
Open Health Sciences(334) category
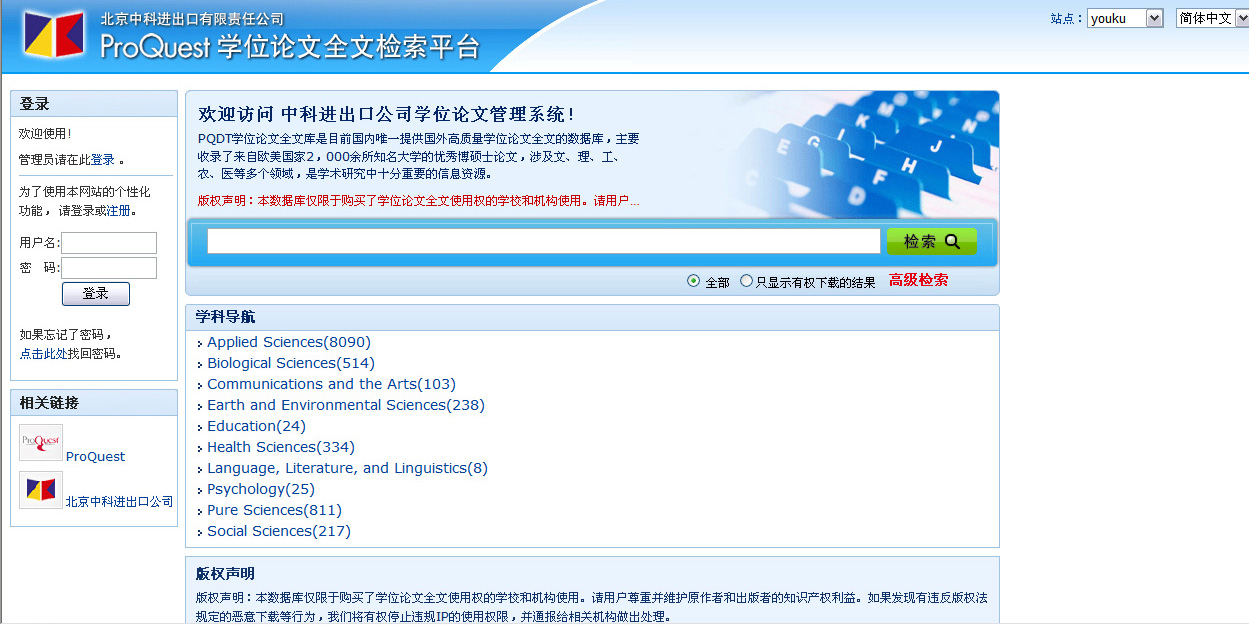click(x=280, y=447)
